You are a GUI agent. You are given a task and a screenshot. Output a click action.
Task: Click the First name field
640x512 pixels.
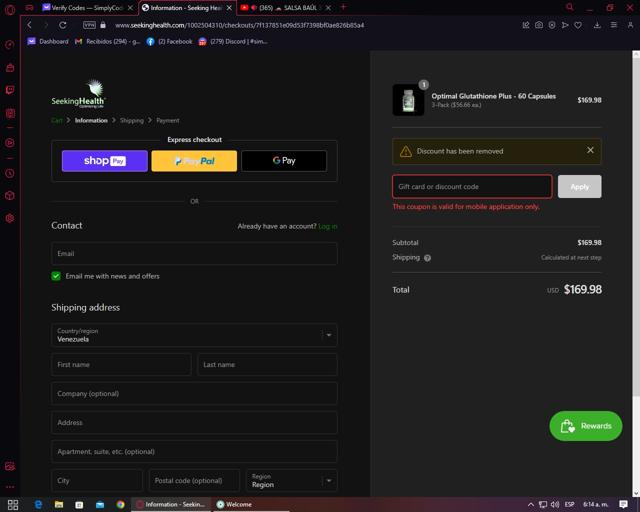[121, 365]
